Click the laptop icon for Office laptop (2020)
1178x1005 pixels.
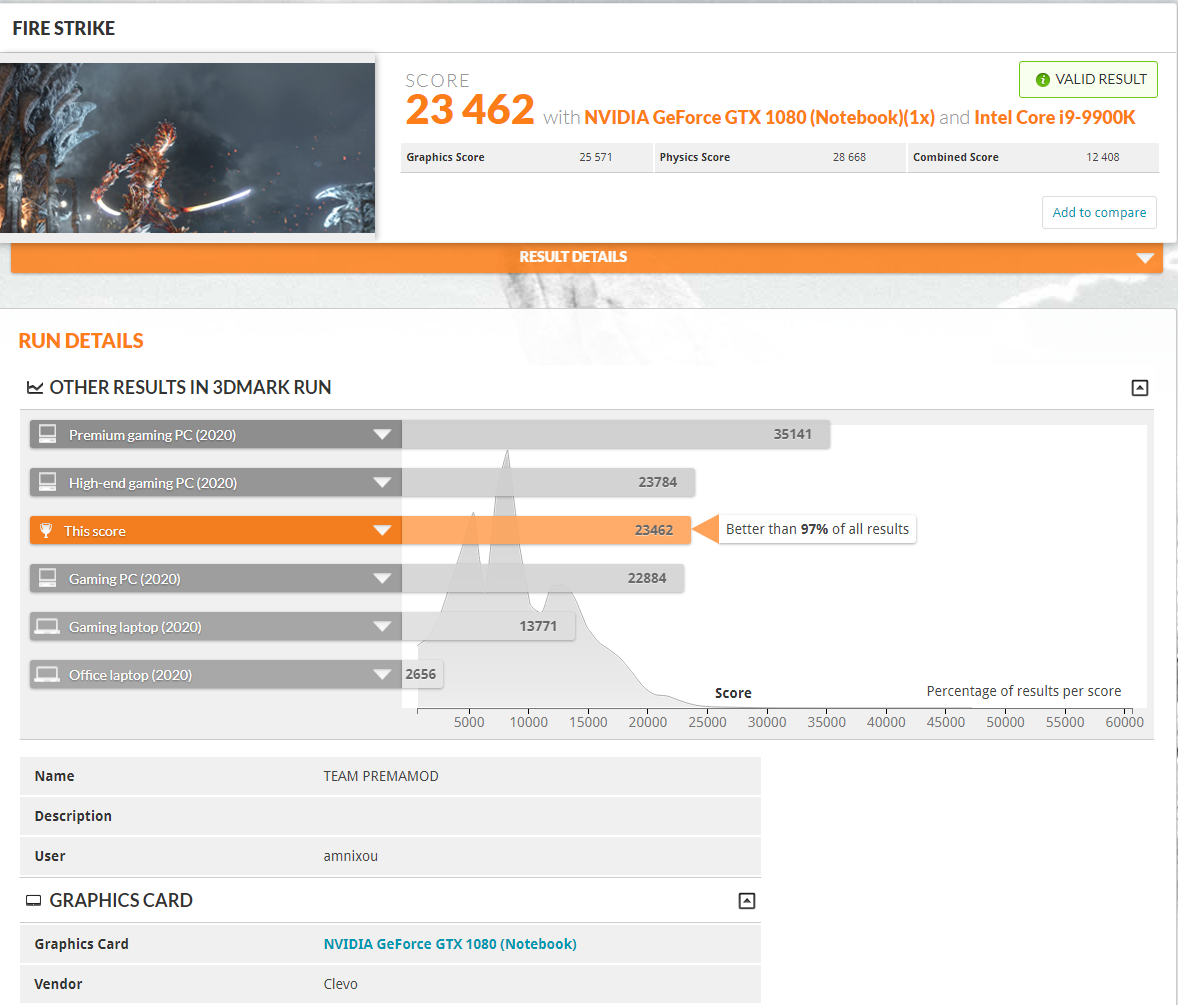[47, 675]
